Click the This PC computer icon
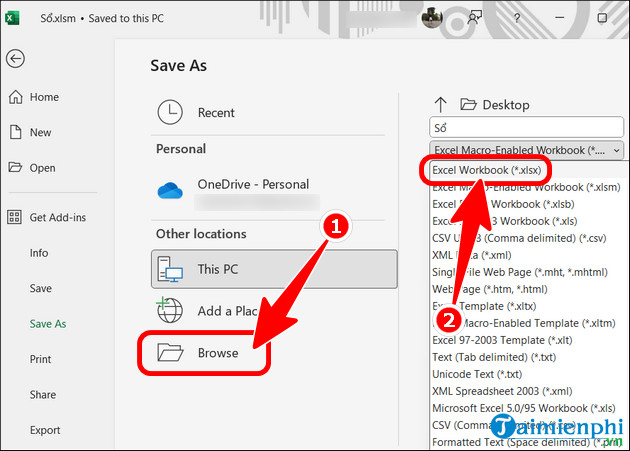Image resolution: width=630 pixels, height=451 pixels. [x=170, y=269]
